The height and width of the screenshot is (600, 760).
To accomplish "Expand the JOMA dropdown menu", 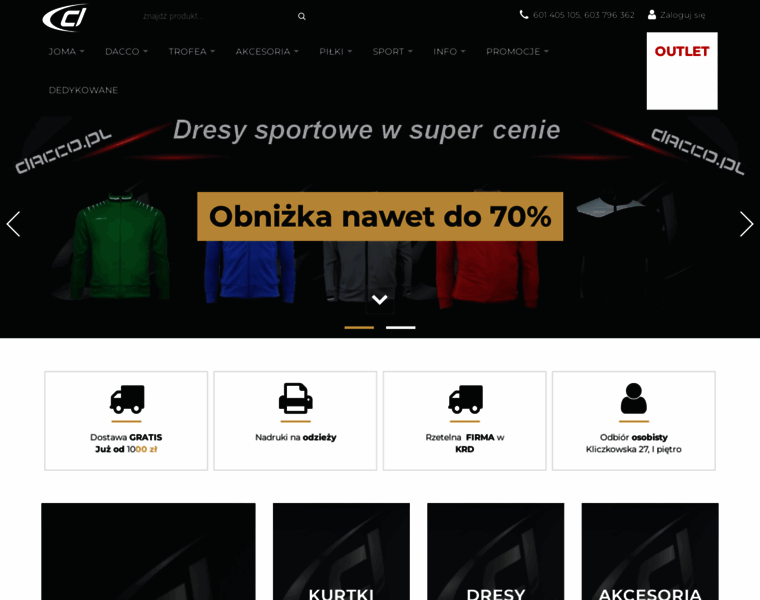I will 66,51.
